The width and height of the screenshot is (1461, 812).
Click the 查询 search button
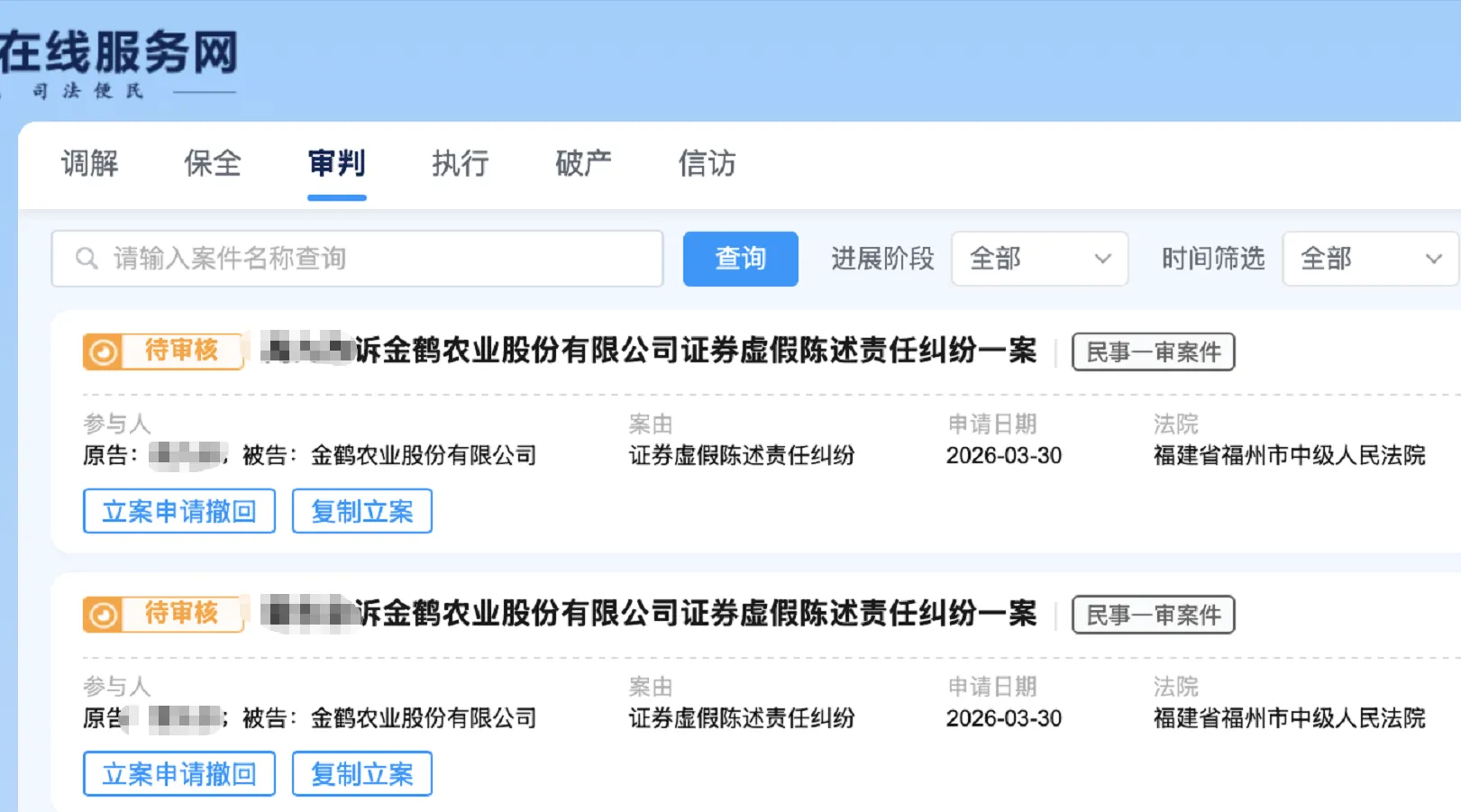point(739,259)
